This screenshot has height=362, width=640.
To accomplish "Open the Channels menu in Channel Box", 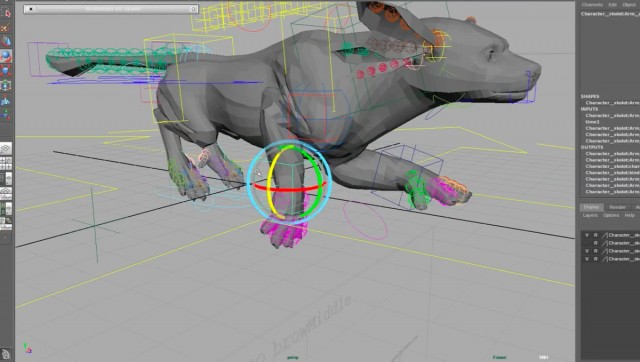I will coord(592,4).
